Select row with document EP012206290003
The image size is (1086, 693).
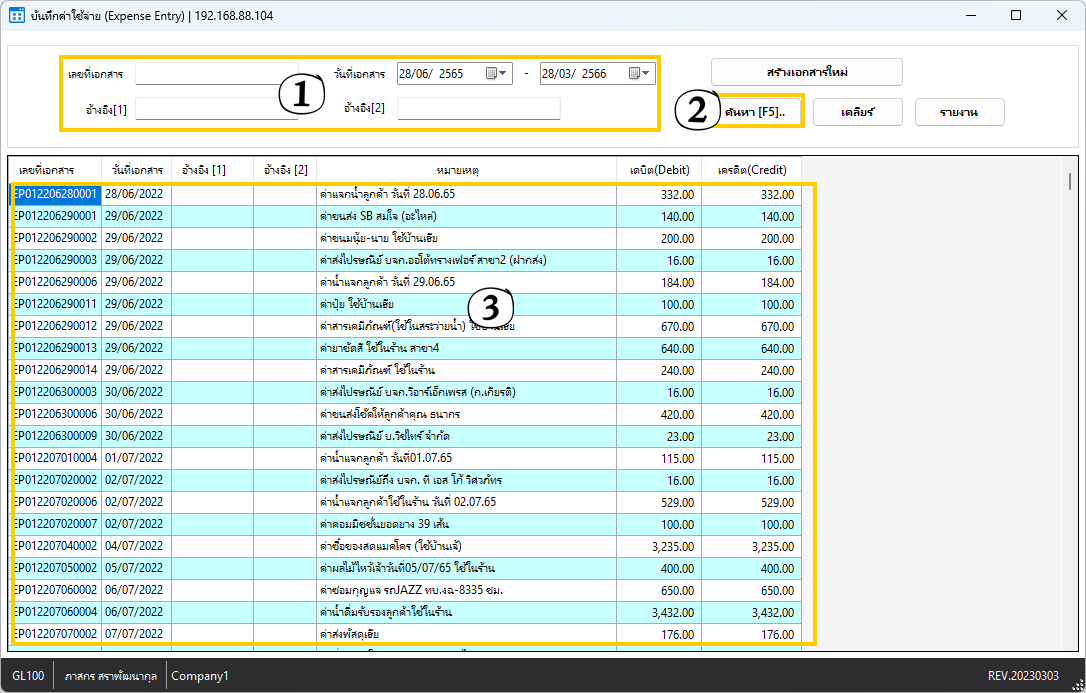tap(56, 260)
